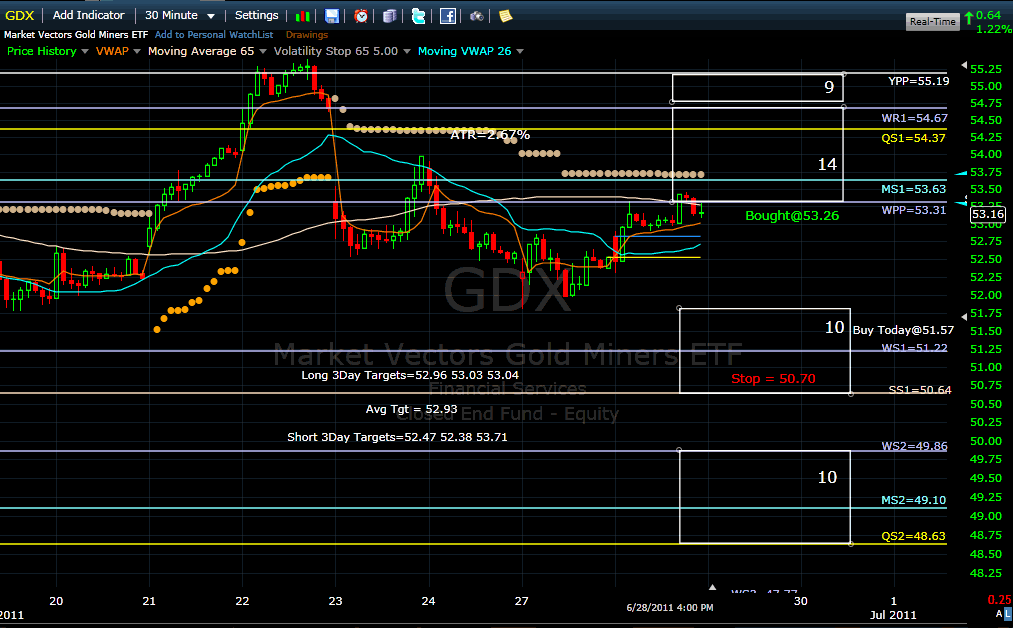Click the Market Vectors Gold Miners ETF title
Screen dimensions: 1013x628
[x=76, y=35]
